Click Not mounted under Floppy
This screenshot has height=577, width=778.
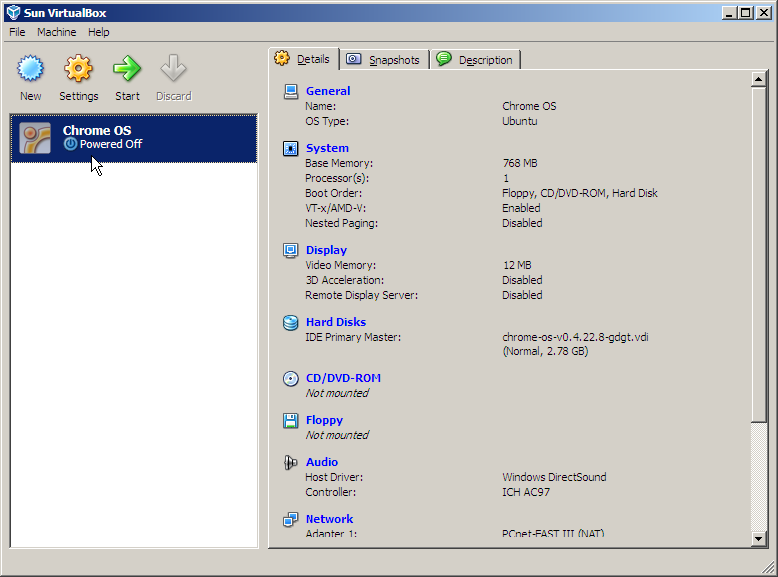tap(337, 435)
